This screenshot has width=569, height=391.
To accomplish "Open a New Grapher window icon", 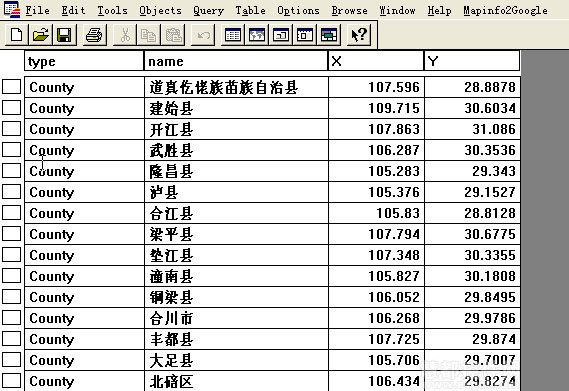I will click(281, 35).
